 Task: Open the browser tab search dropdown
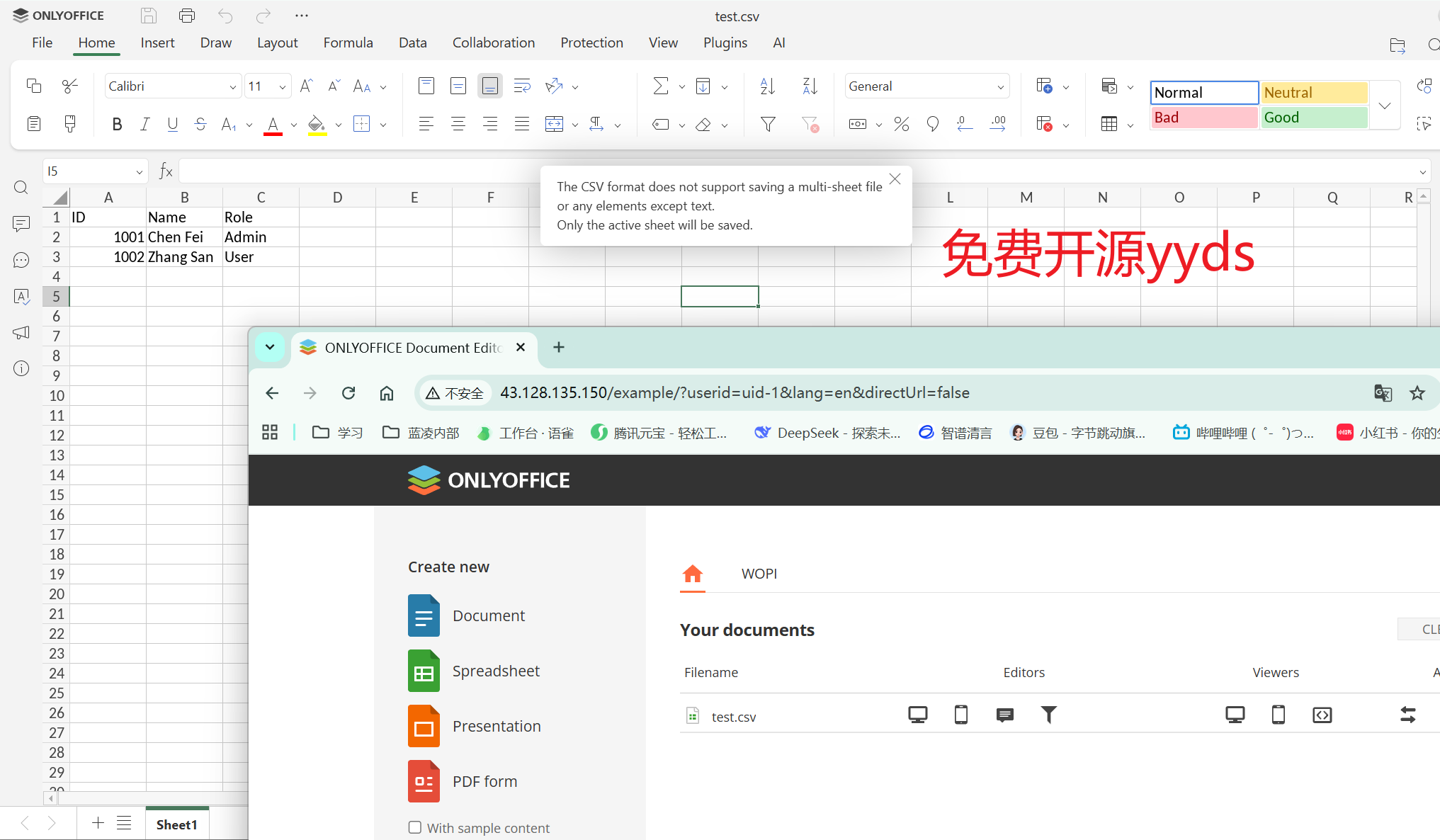[x=270, y=347]
